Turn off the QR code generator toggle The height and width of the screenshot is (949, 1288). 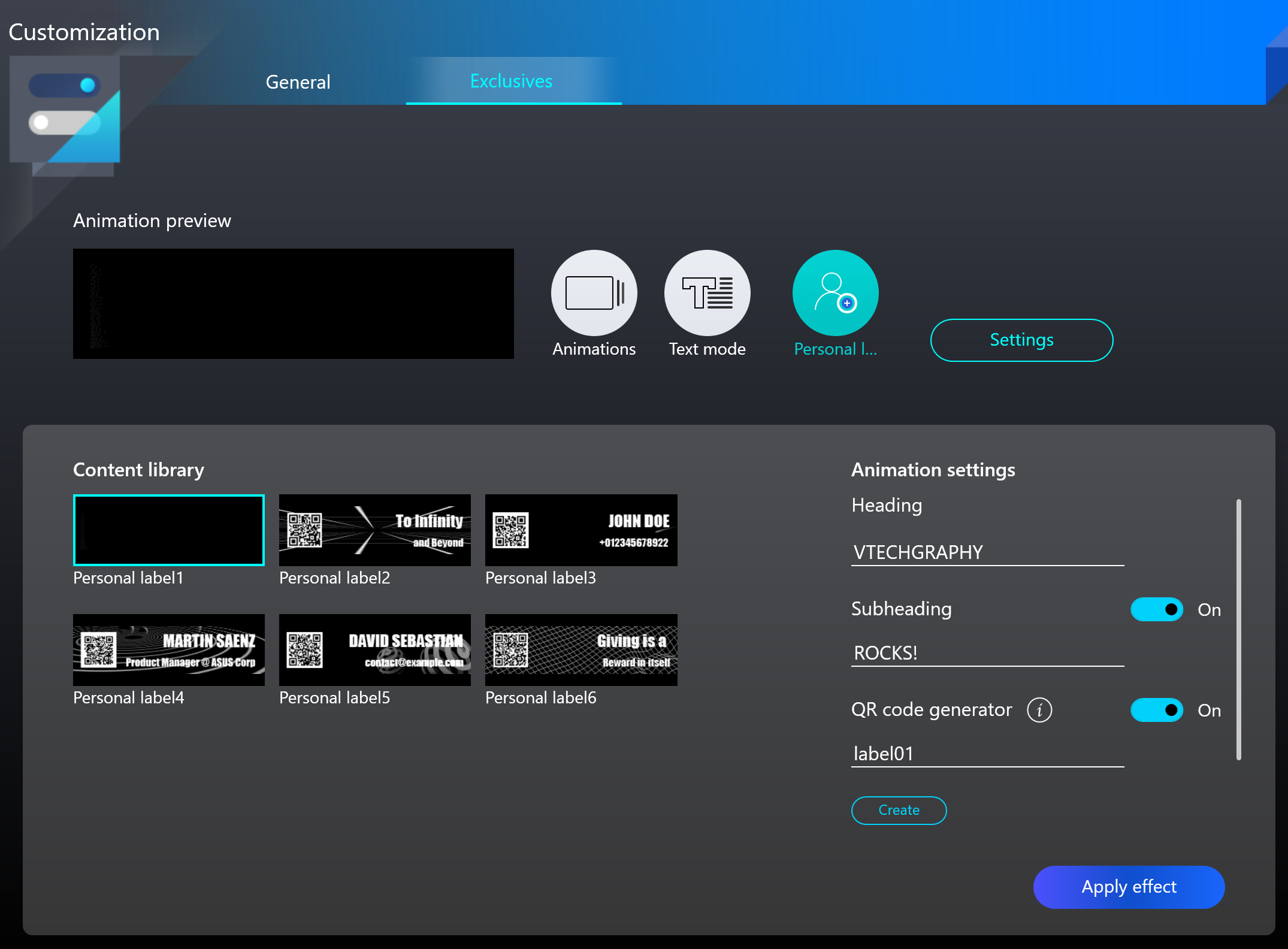(1156, 710)
